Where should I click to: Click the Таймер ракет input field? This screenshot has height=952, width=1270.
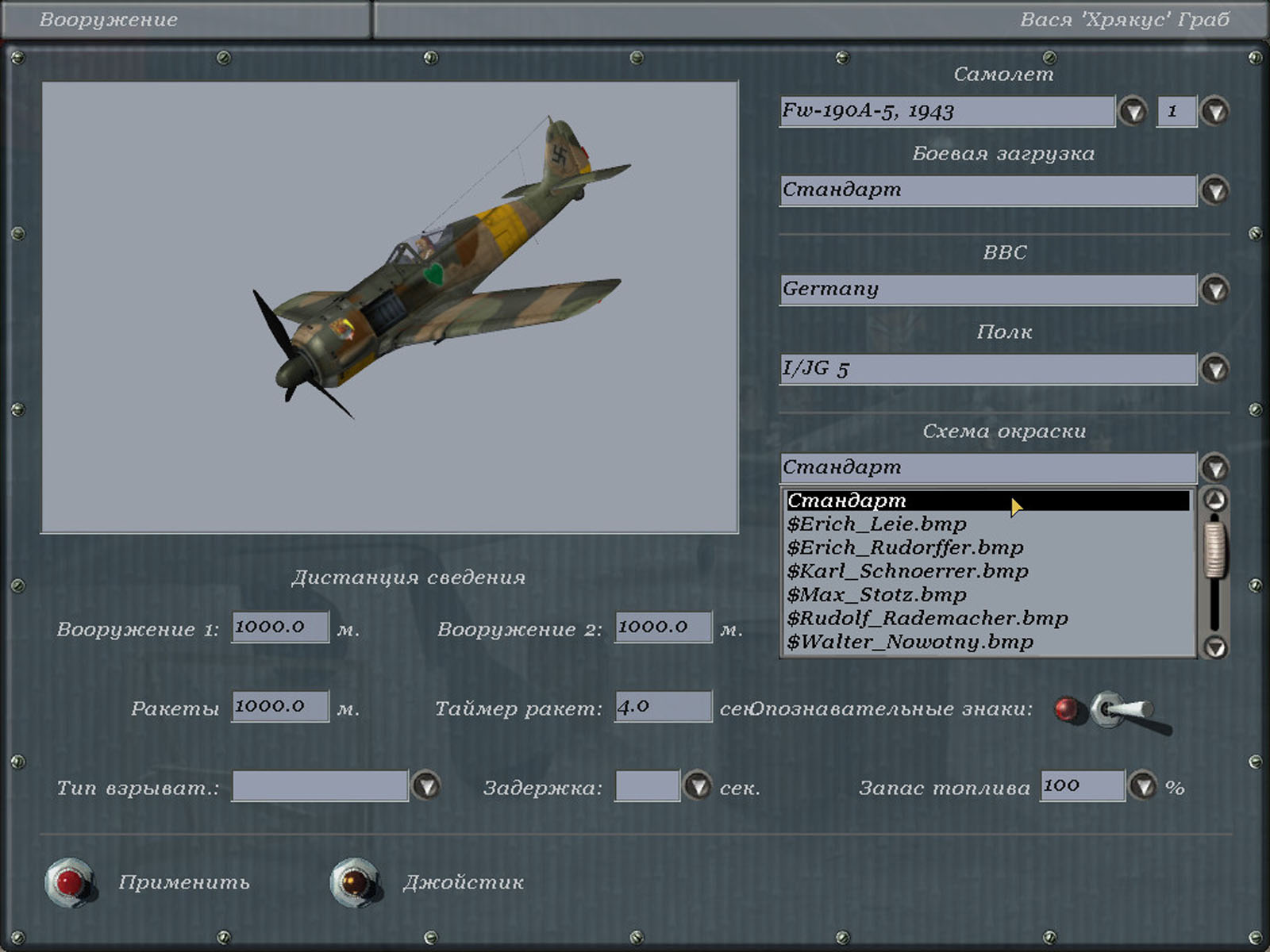pos(663,706)
